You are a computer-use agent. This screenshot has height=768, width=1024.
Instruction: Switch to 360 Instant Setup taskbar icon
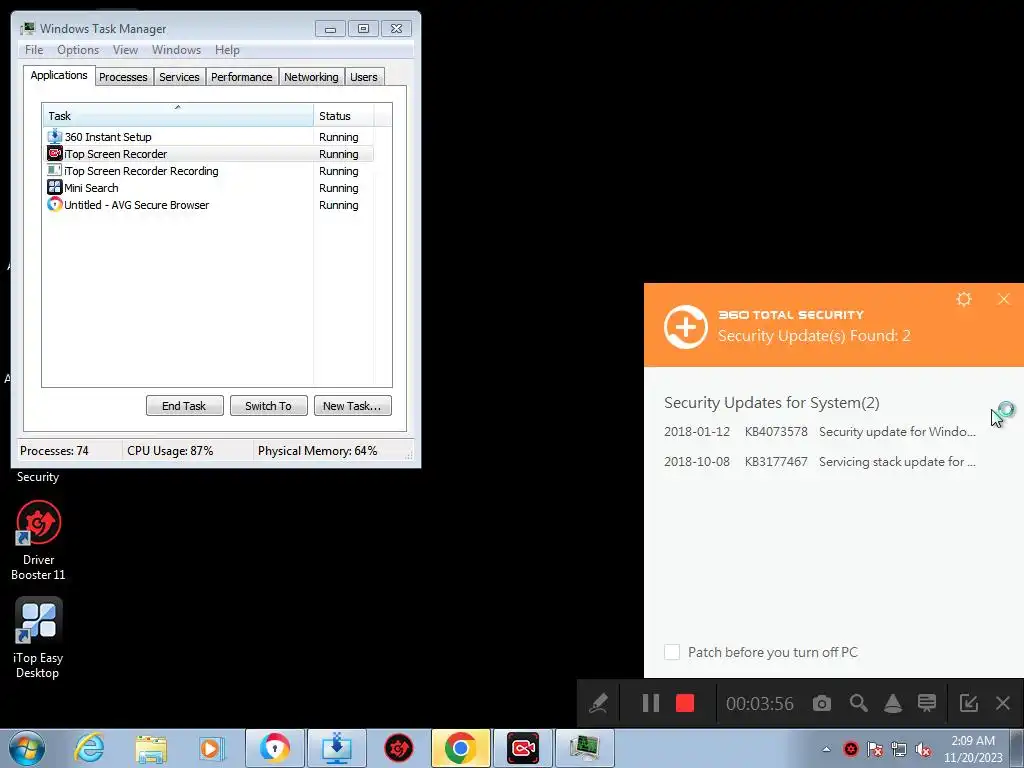[x=337, y=748]
